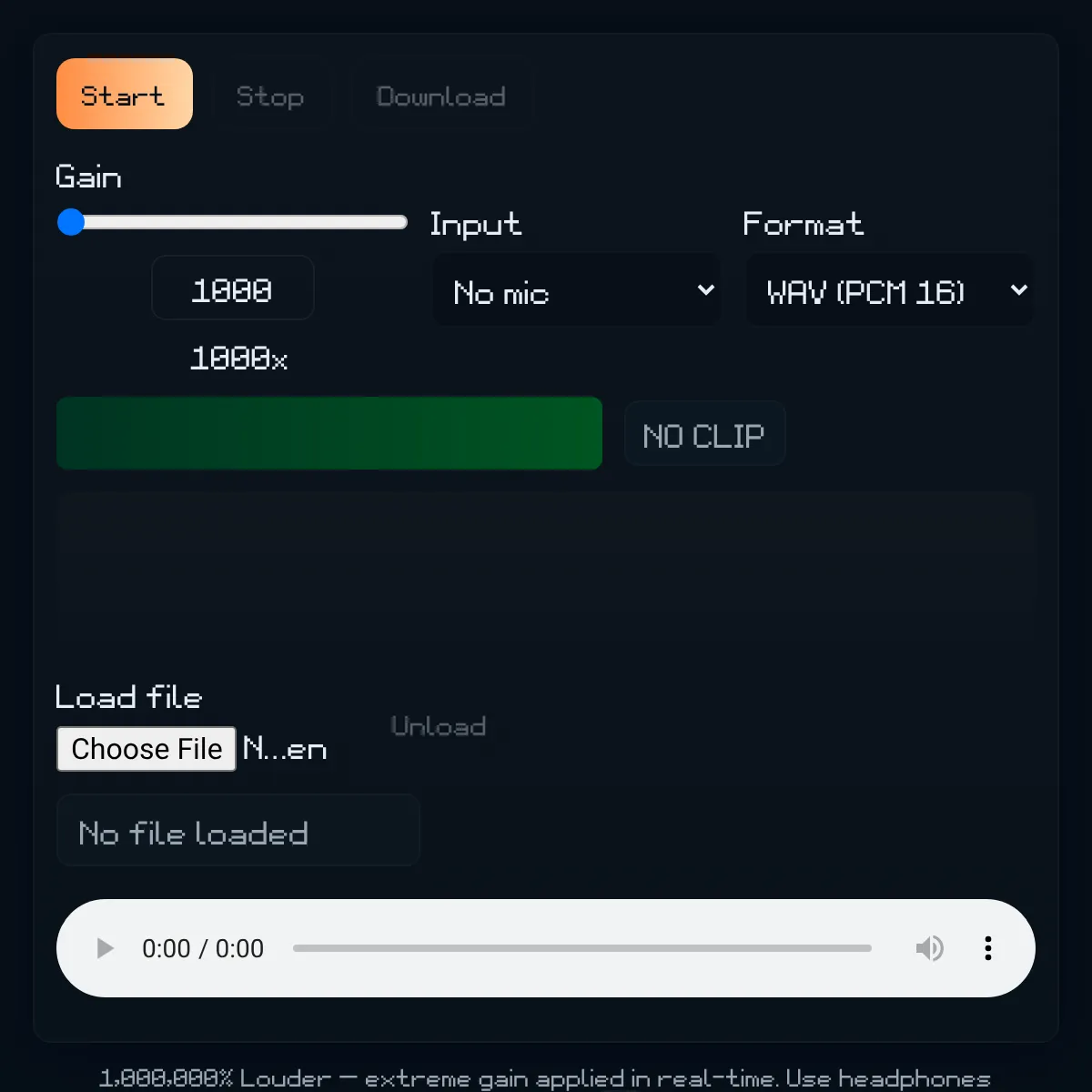Click the Input dropdown chevron arrow
The height and width of the screenshot is (1092, 1092).
(x=705, y=290)
